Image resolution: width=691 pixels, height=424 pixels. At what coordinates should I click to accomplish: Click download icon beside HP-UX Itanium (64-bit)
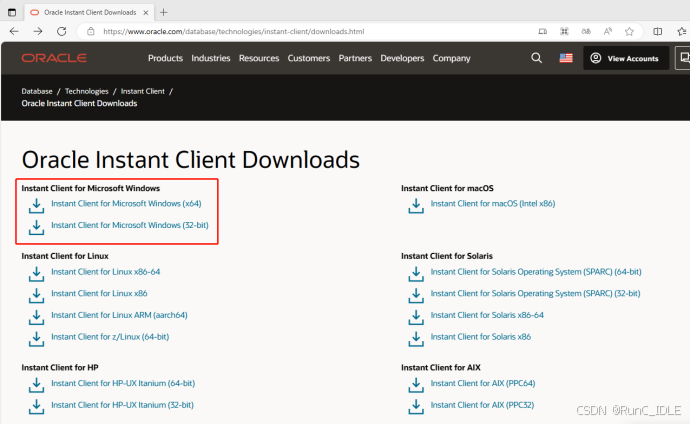[x=36, y=386]
